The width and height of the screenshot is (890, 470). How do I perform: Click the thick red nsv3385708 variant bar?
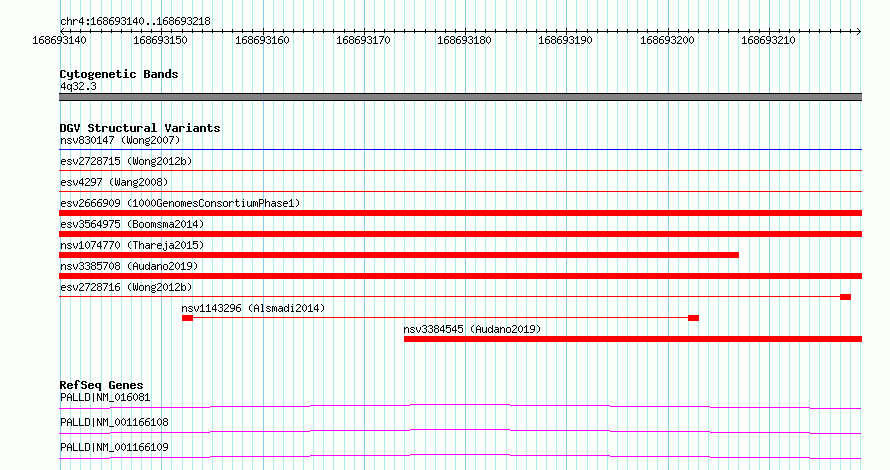460,276
